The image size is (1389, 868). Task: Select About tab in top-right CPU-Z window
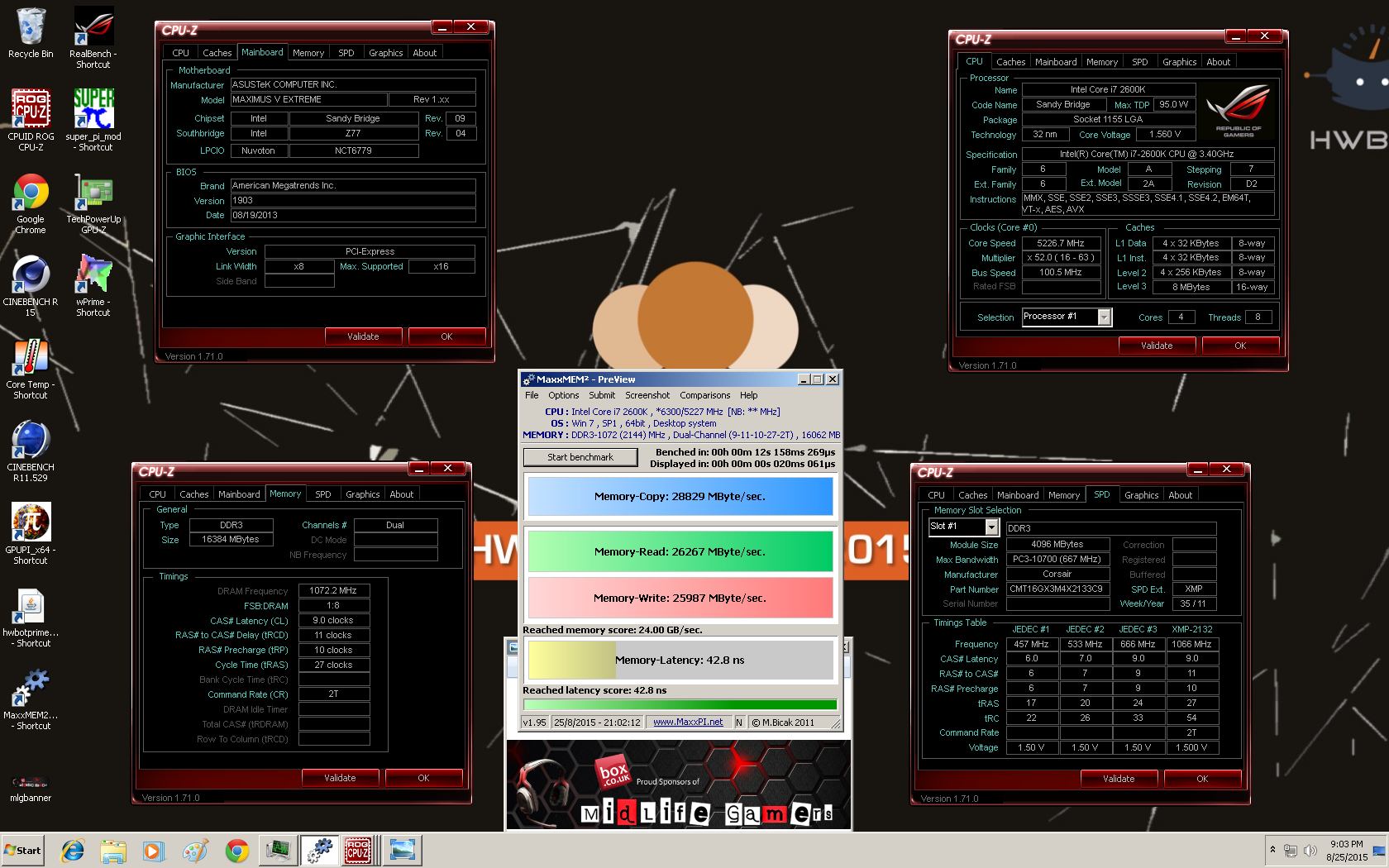pyautogui.click(x=1218, y=62)
